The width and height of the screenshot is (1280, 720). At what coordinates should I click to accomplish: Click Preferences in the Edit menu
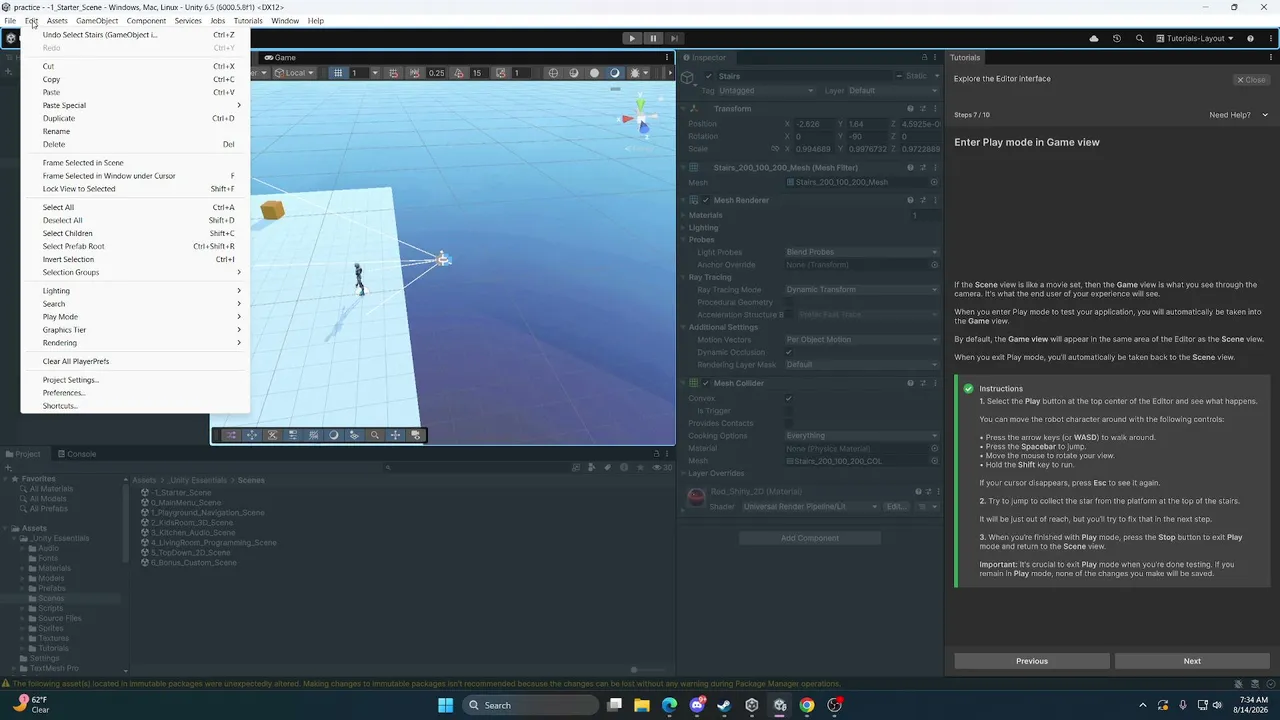[135, 393]
